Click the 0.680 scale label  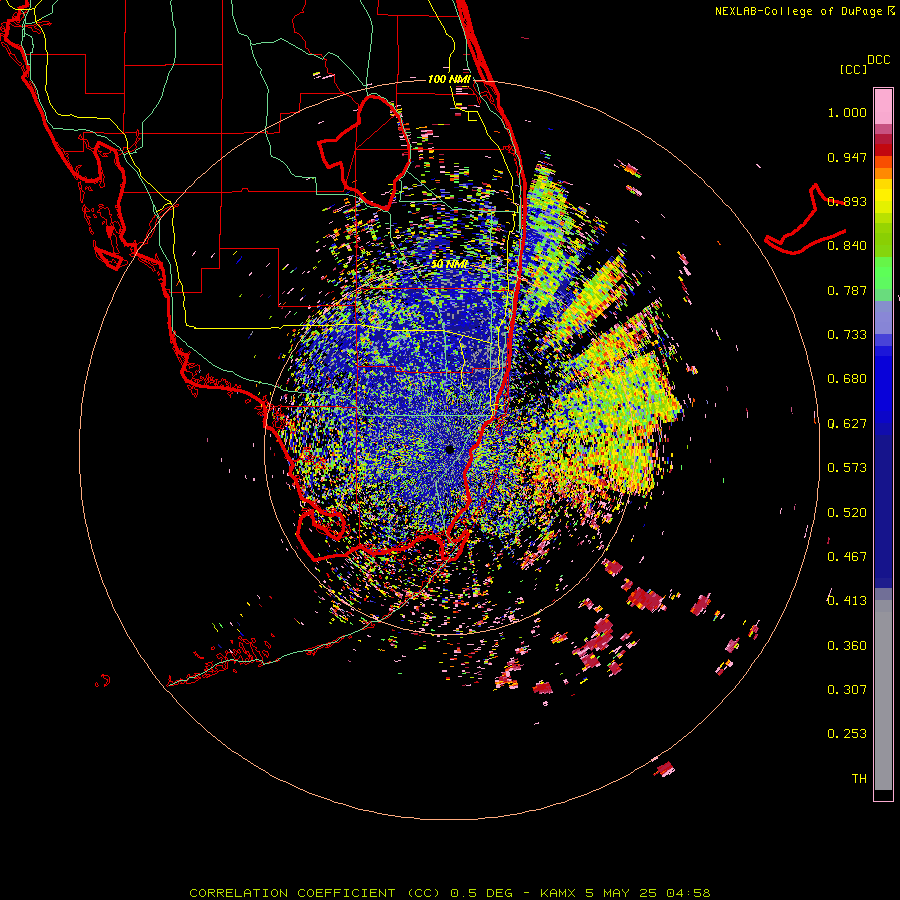click(847, 379)
